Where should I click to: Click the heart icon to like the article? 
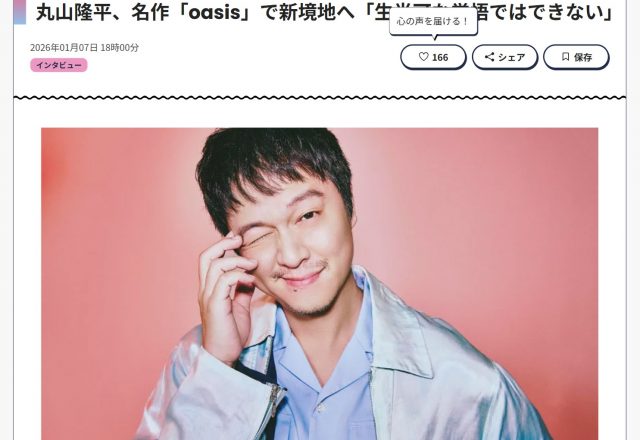tap(424, 57)
